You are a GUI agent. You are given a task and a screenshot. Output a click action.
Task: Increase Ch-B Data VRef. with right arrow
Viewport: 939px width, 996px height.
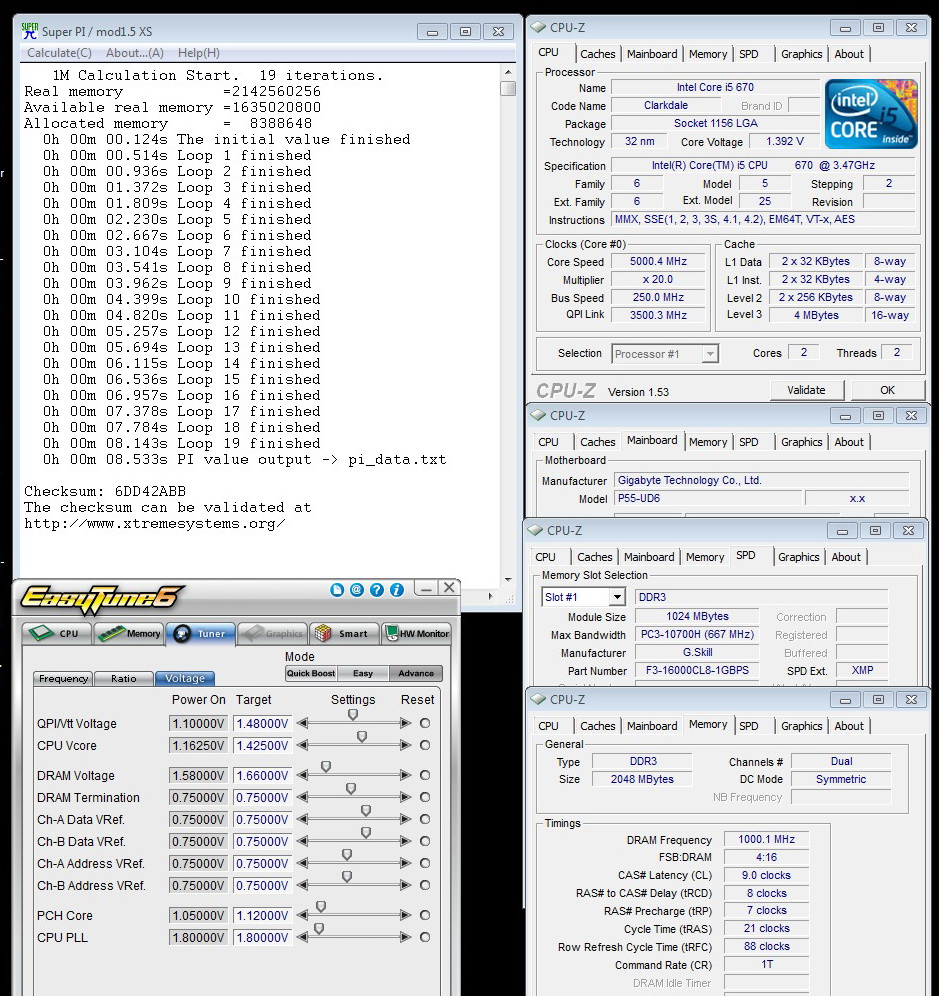405,841
